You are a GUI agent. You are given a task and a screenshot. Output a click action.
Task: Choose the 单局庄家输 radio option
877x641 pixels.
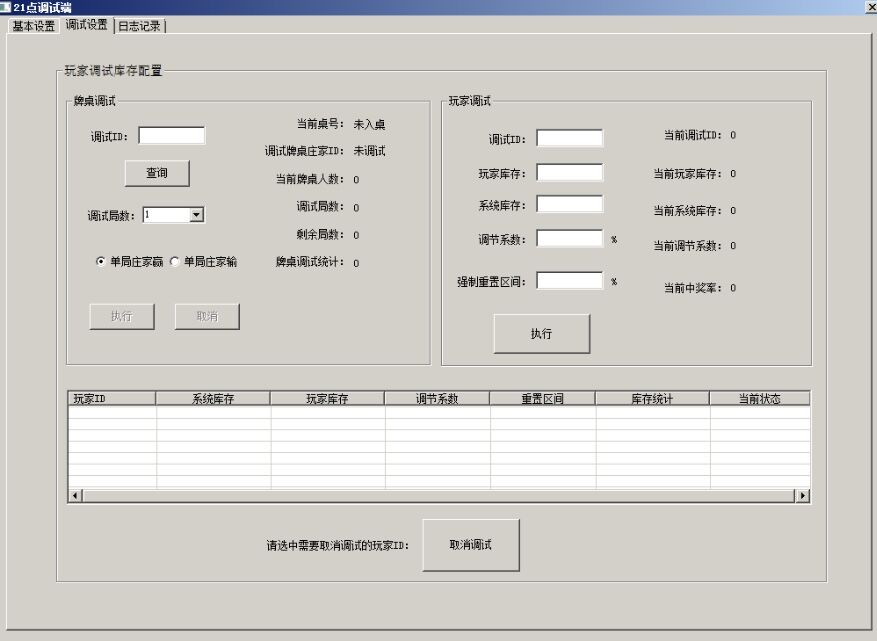[x=175, y=262]
